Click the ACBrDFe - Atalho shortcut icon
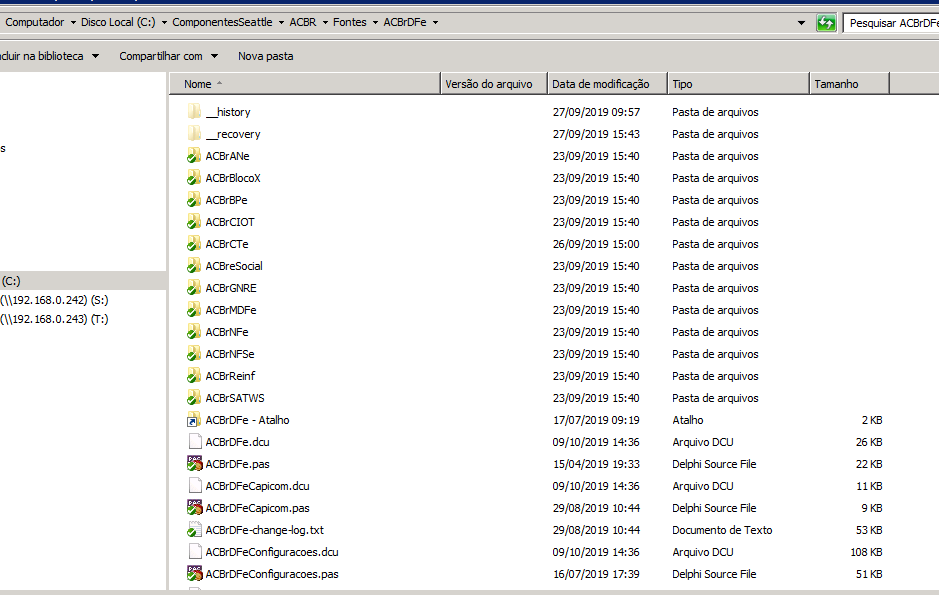Viewport: 939px width, 599px height. click(194, 420)
